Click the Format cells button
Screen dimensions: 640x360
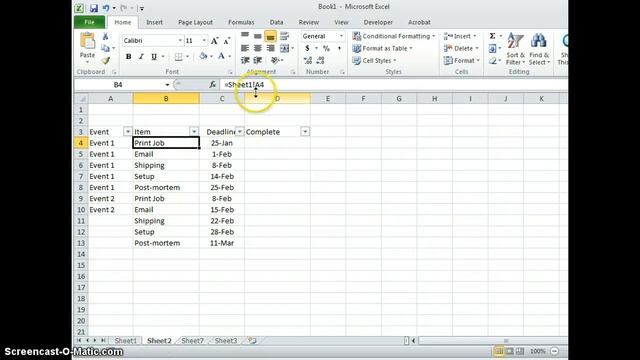(x=462, y=61)
